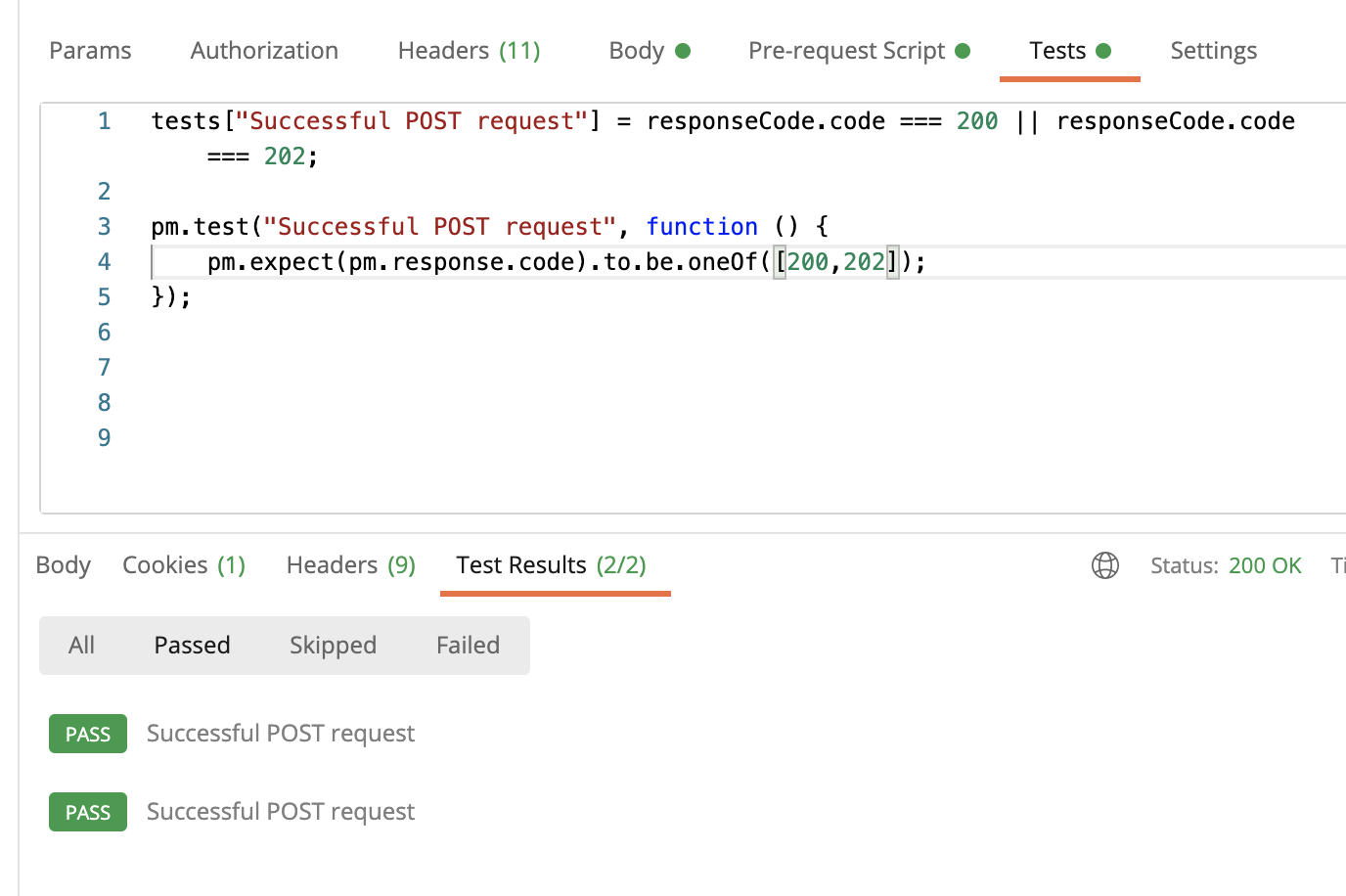Select the Passed filter in test results
1346x896 pixels.
[x=192, y=645]
